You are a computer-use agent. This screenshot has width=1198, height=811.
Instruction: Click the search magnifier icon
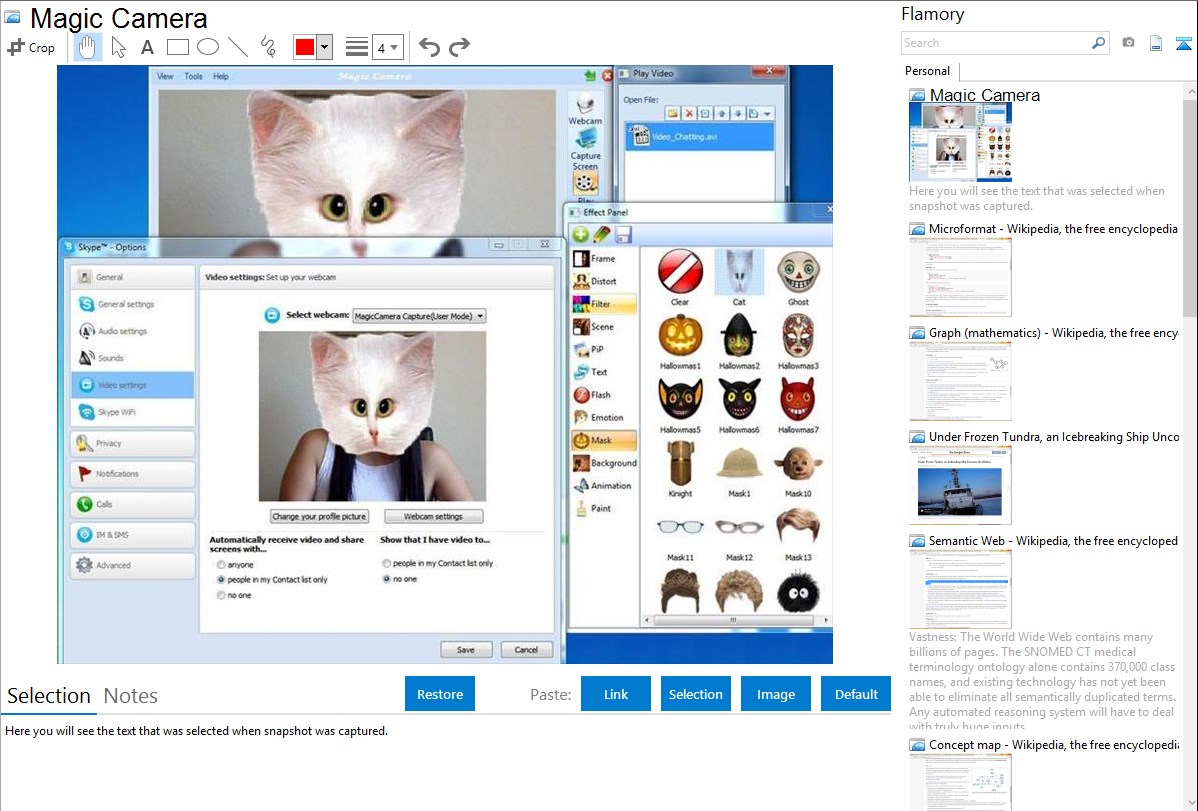[1098, 43]
